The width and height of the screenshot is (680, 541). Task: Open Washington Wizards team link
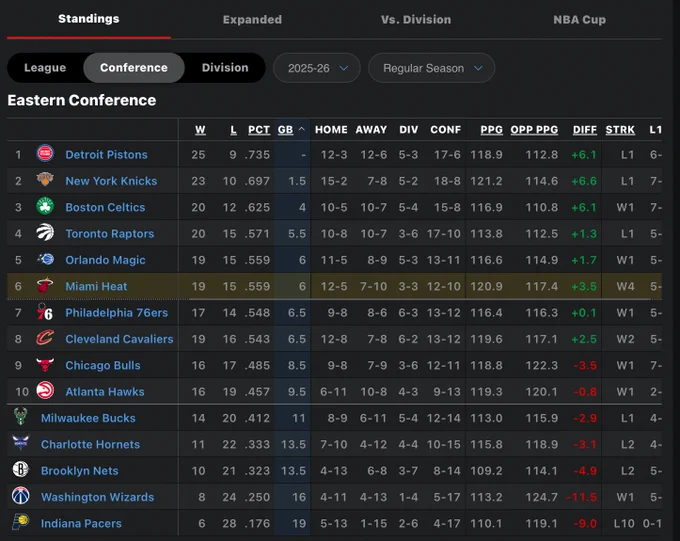click(x=97, y=497)
